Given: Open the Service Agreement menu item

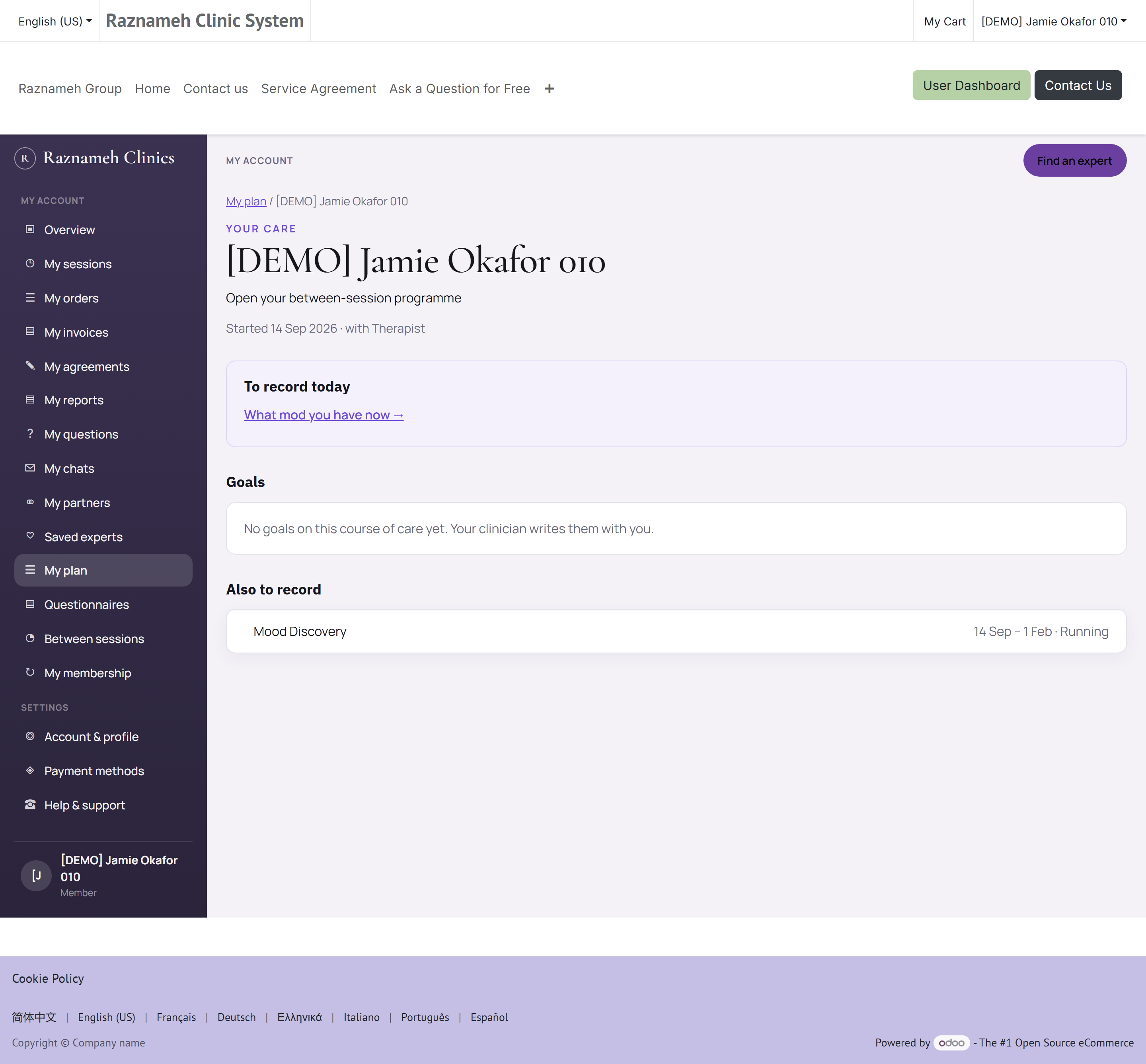Looking at the screenshot, I should pos(318,89).
